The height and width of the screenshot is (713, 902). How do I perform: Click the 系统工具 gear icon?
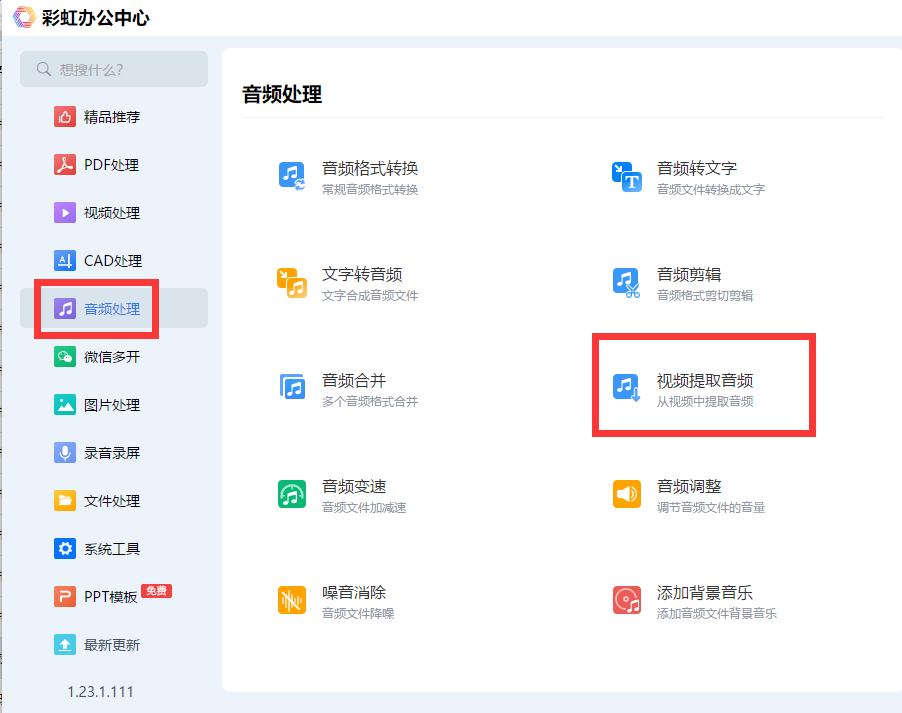tap(65, 548)
